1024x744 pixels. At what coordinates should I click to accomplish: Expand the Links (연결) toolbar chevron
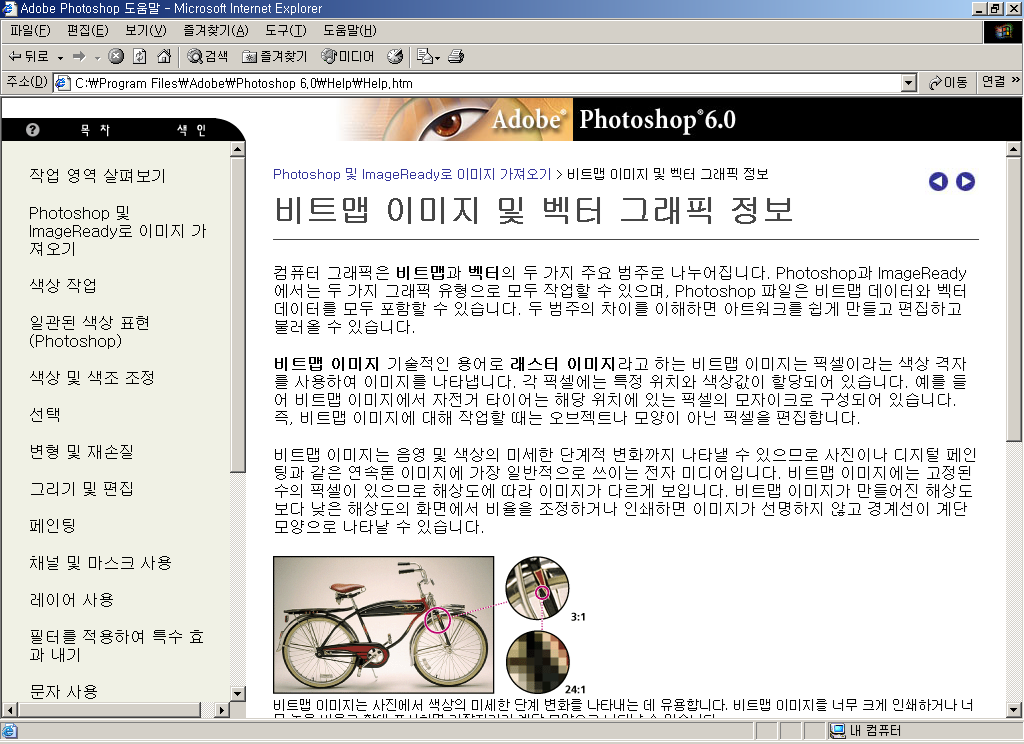1016,80
